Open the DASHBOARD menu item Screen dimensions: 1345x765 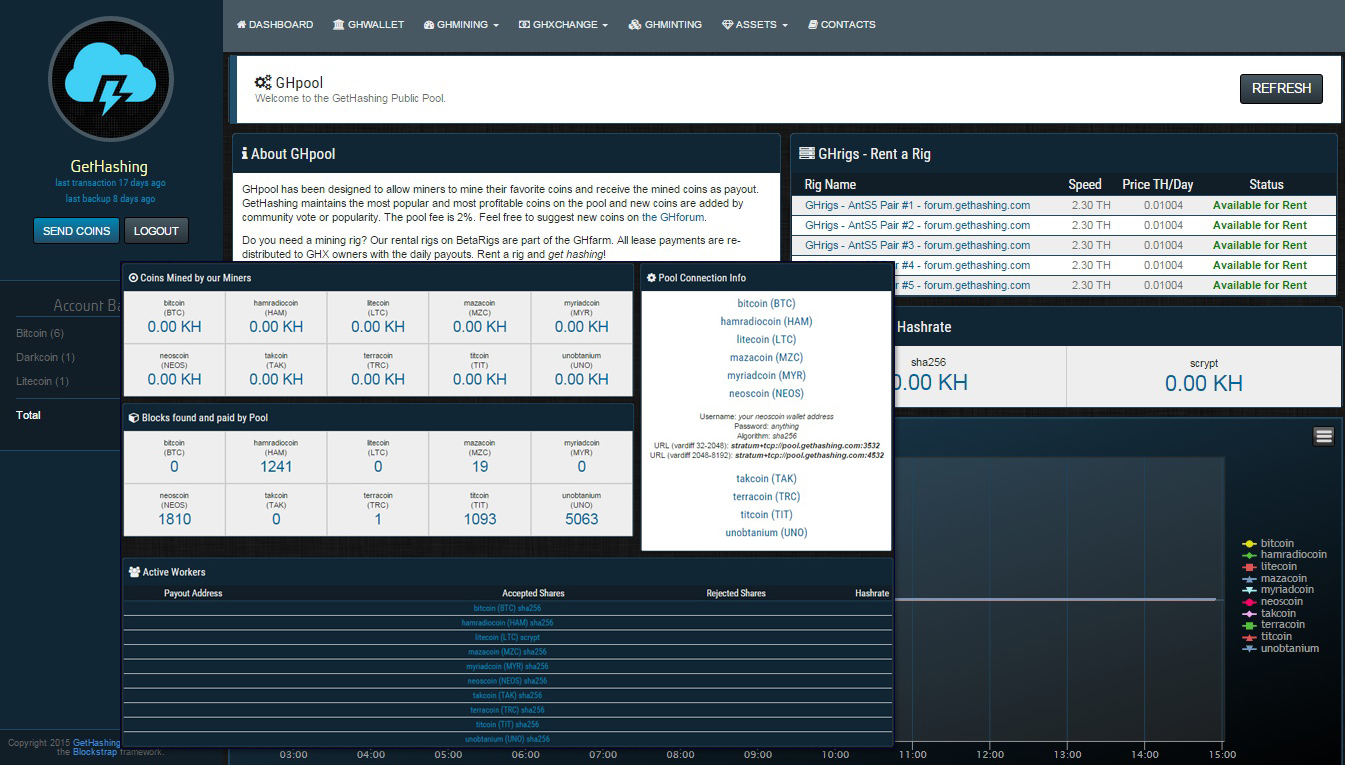tap(275, 25)
